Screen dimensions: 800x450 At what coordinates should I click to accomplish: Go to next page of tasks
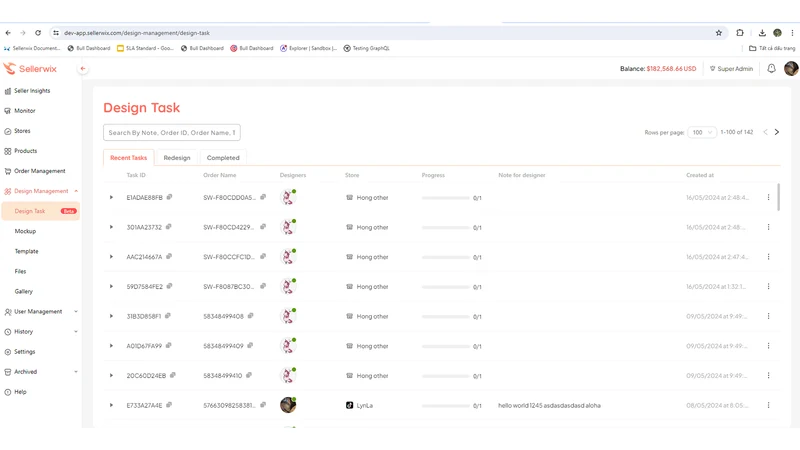coord(777,132)
